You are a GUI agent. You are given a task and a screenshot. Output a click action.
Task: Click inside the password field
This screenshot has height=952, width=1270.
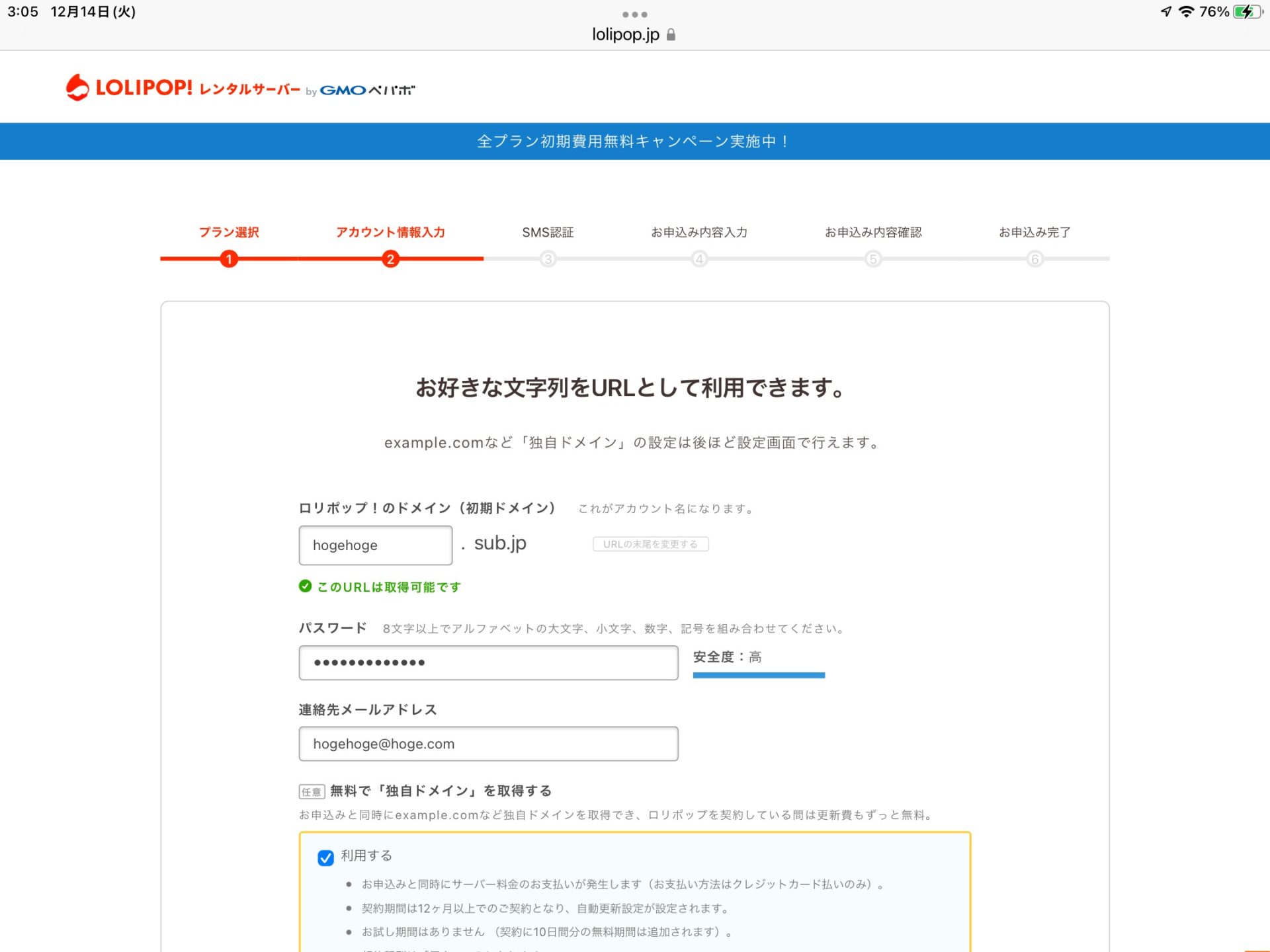tap(488, 662)
